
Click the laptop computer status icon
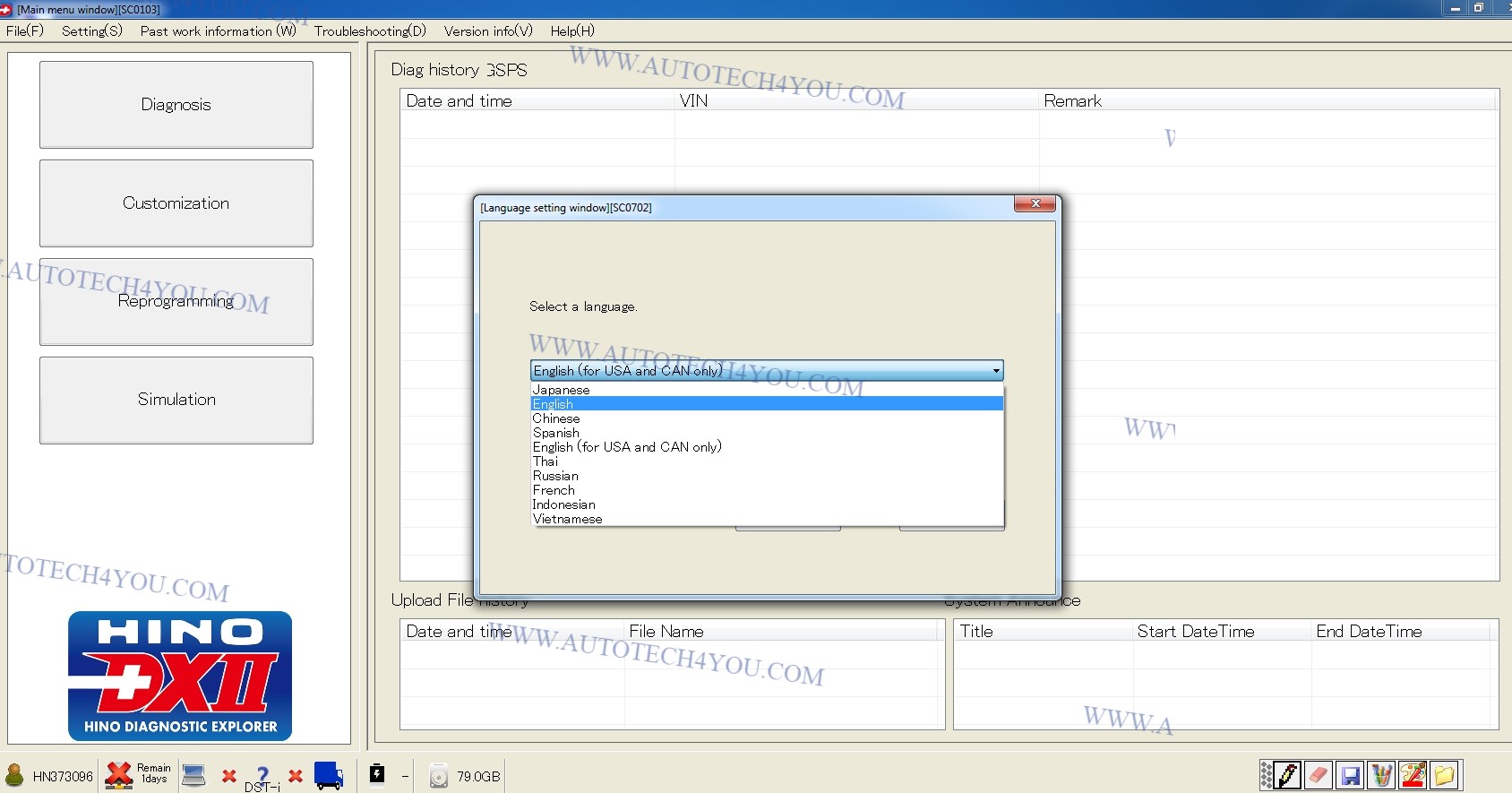(193, 776)
